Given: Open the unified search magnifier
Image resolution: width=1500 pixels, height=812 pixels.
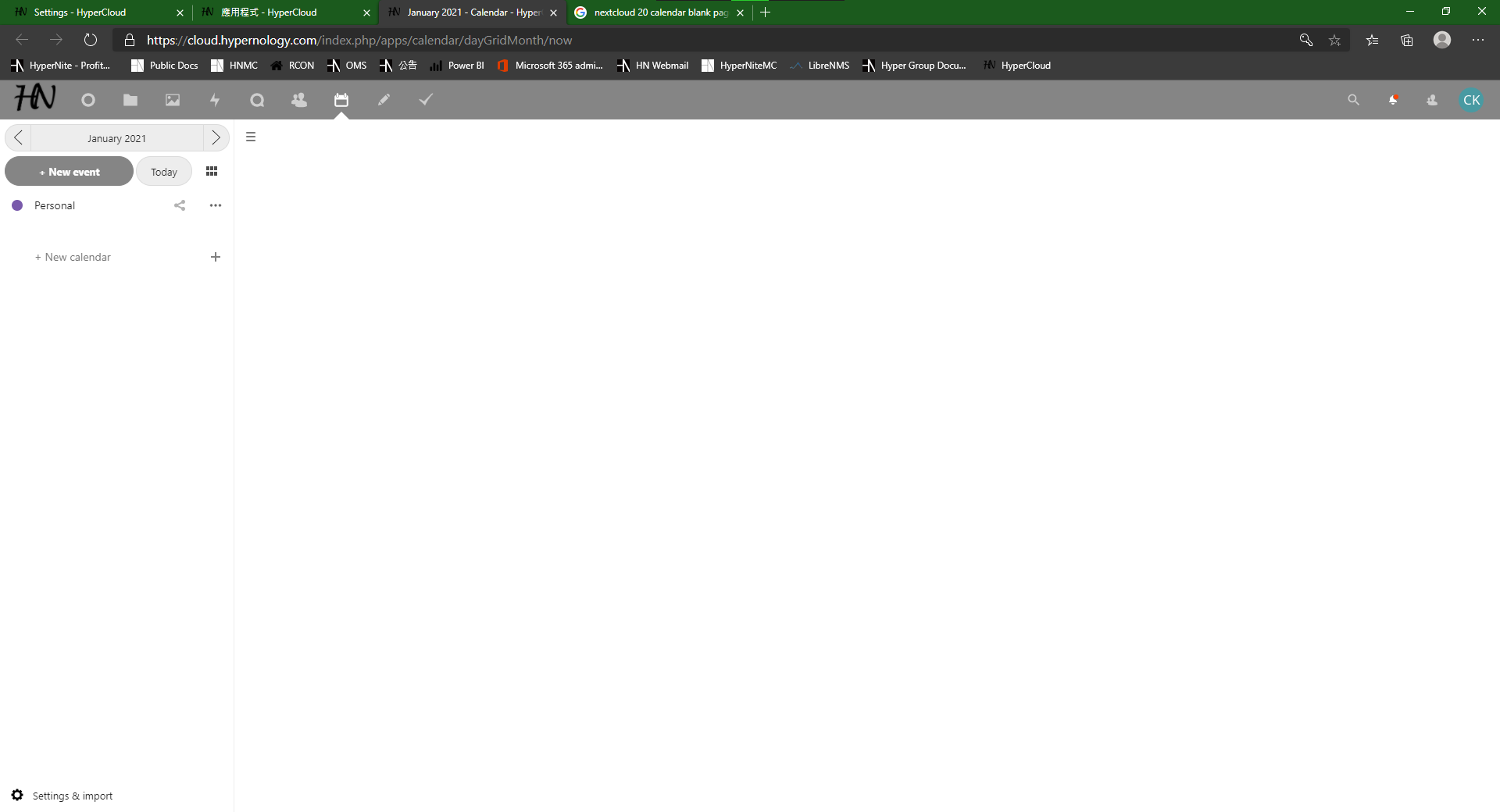Looking at the screenshot, I should click(x=1353, y=100).
